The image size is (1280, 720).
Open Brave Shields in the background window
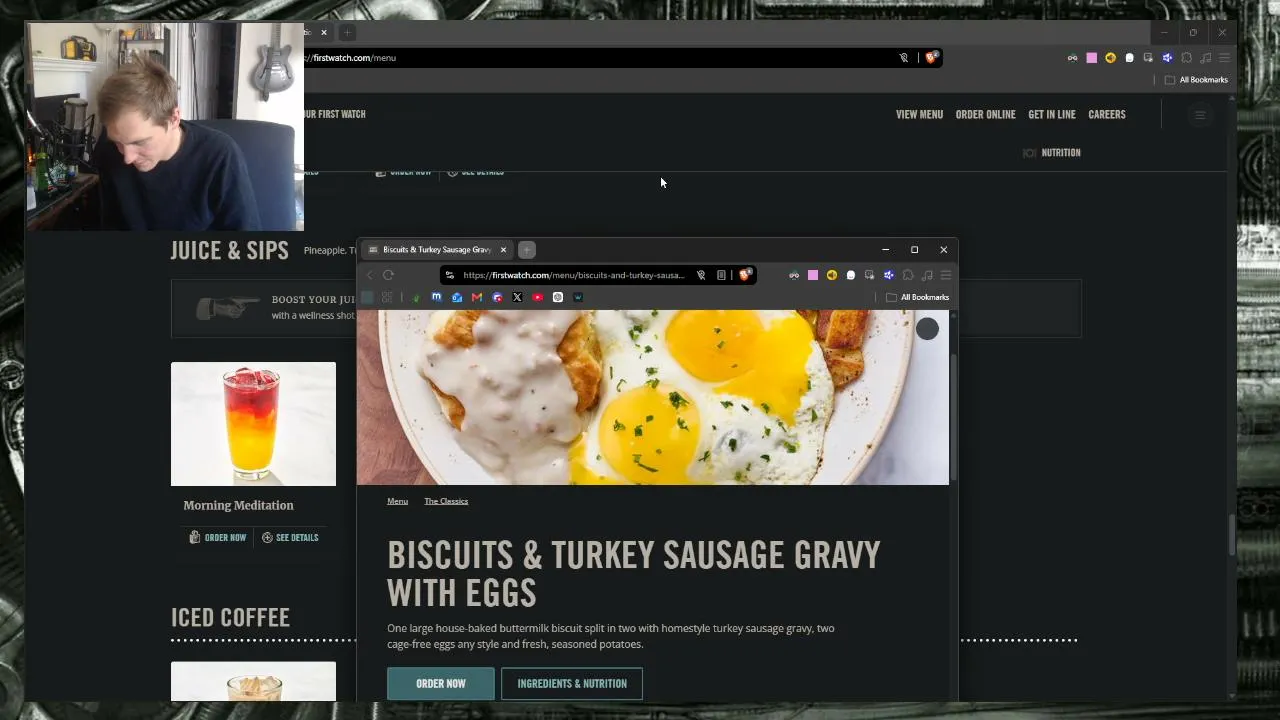tap(931, 58)
